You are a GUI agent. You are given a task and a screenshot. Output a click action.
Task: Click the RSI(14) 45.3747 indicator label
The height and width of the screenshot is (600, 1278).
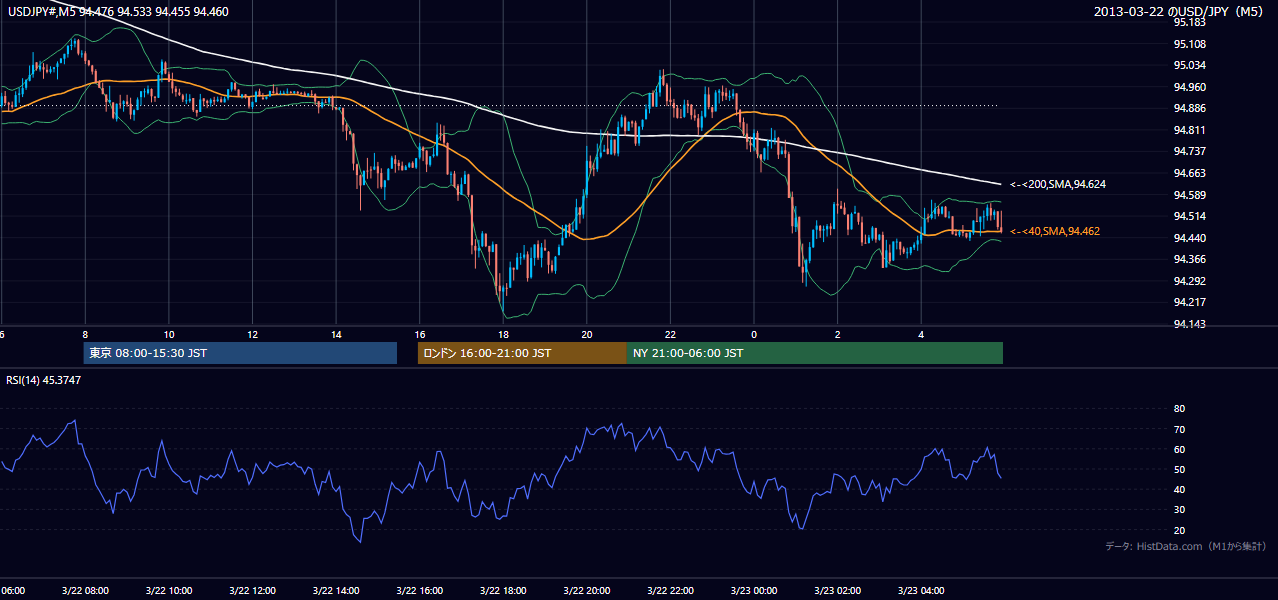tap(44, 380)
